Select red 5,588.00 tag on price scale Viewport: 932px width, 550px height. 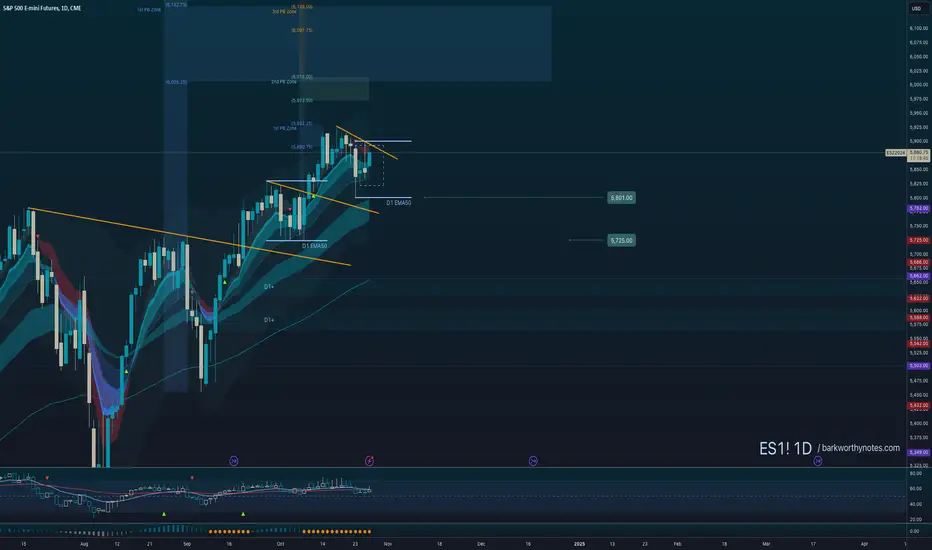pyautogui.click(x=919, y=318)
